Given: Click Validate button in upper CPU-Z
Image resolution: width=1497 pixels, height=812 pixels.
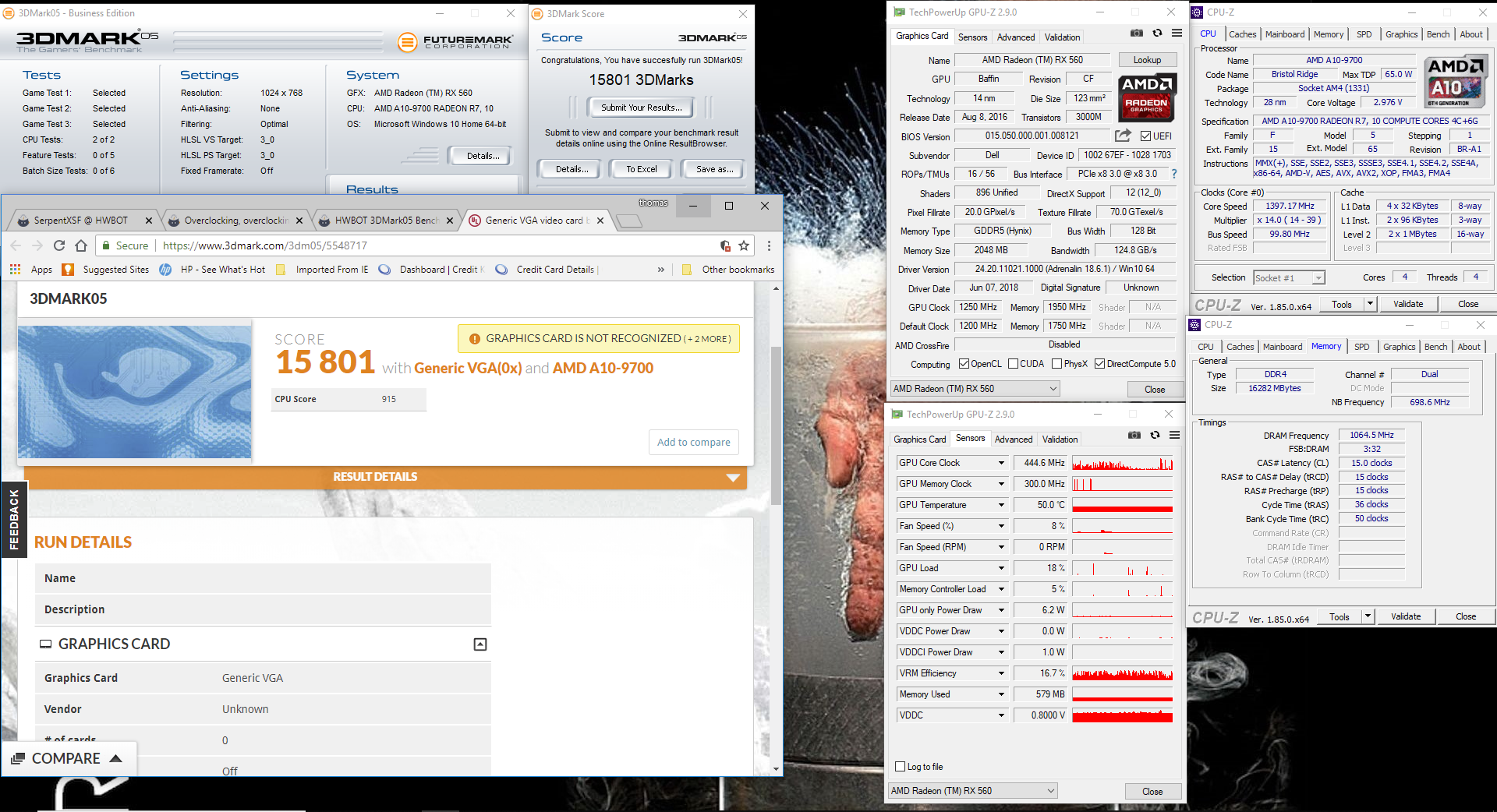Looking at the screenshot, I should coord(1408,304).
